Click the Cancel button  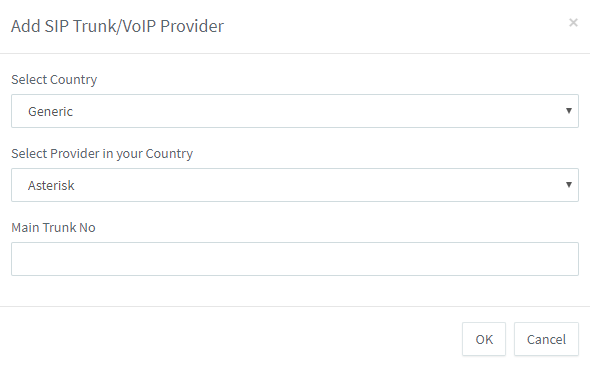(546, 339)
